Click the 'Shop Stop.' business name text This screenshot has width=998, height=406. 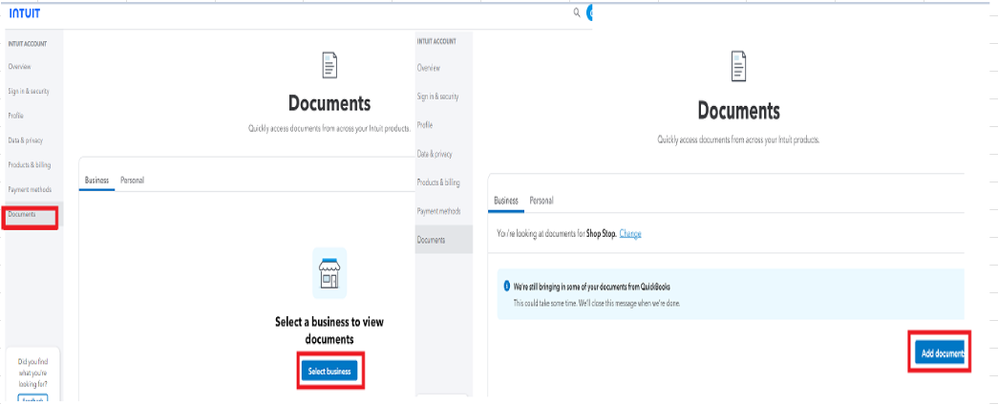tap(601, 234)
